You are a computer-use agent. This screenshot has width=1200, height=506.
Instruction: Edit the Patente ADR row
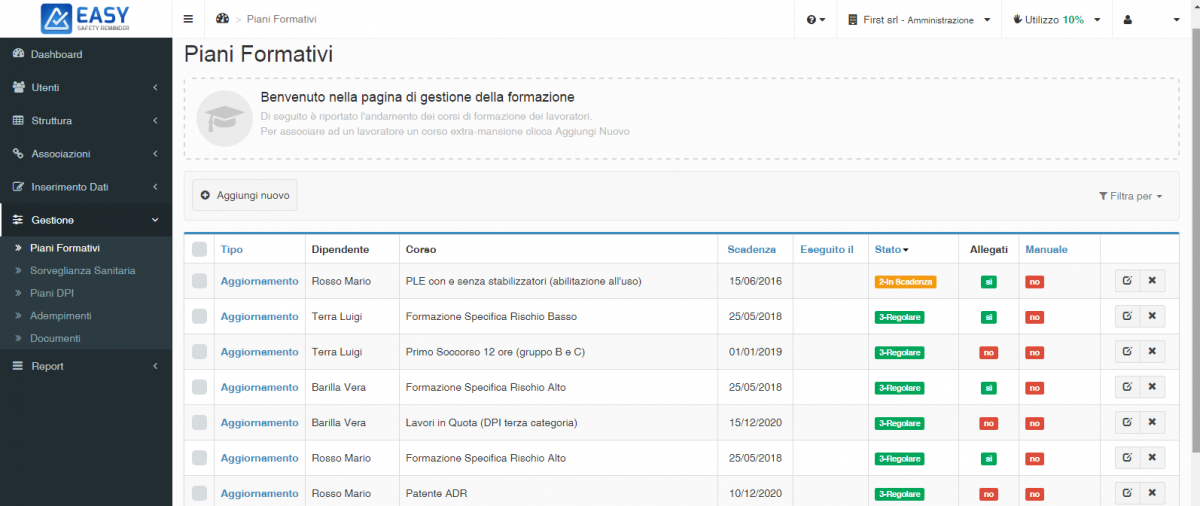pos(1127,493)
